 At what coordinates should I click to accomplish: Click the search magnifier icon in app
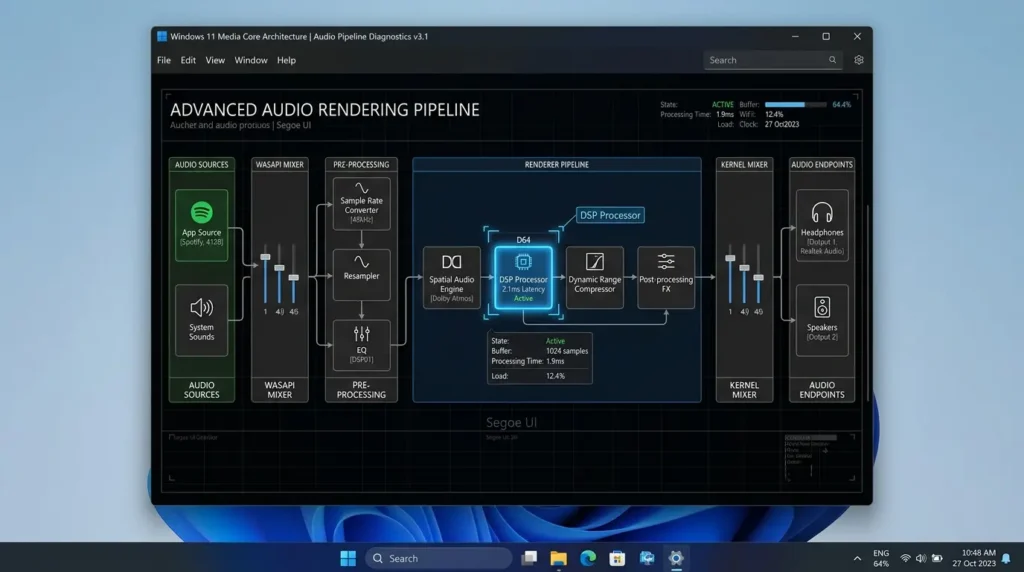pos(832,60)
